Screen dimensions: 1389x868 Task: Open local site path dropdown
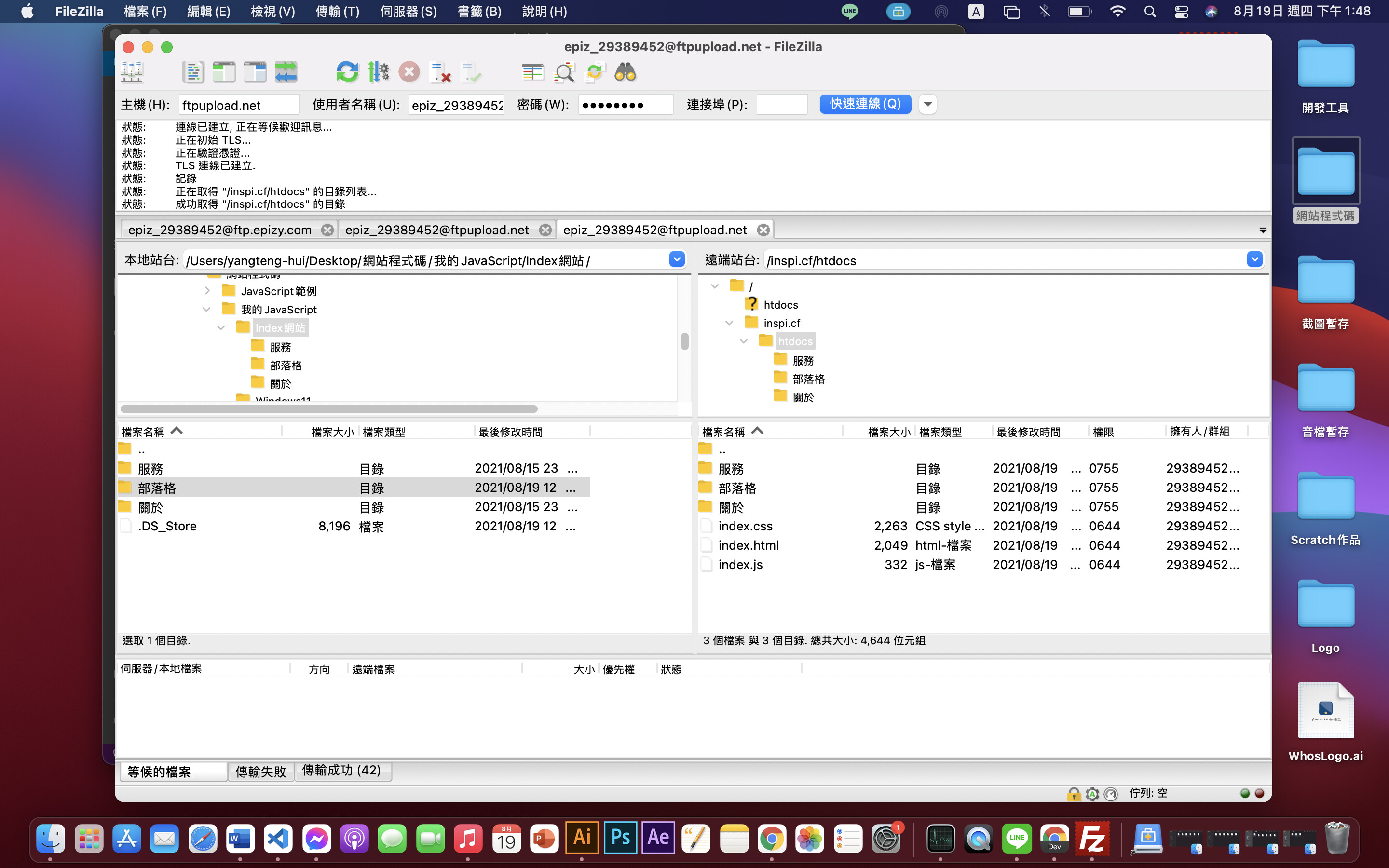point(677,259)
